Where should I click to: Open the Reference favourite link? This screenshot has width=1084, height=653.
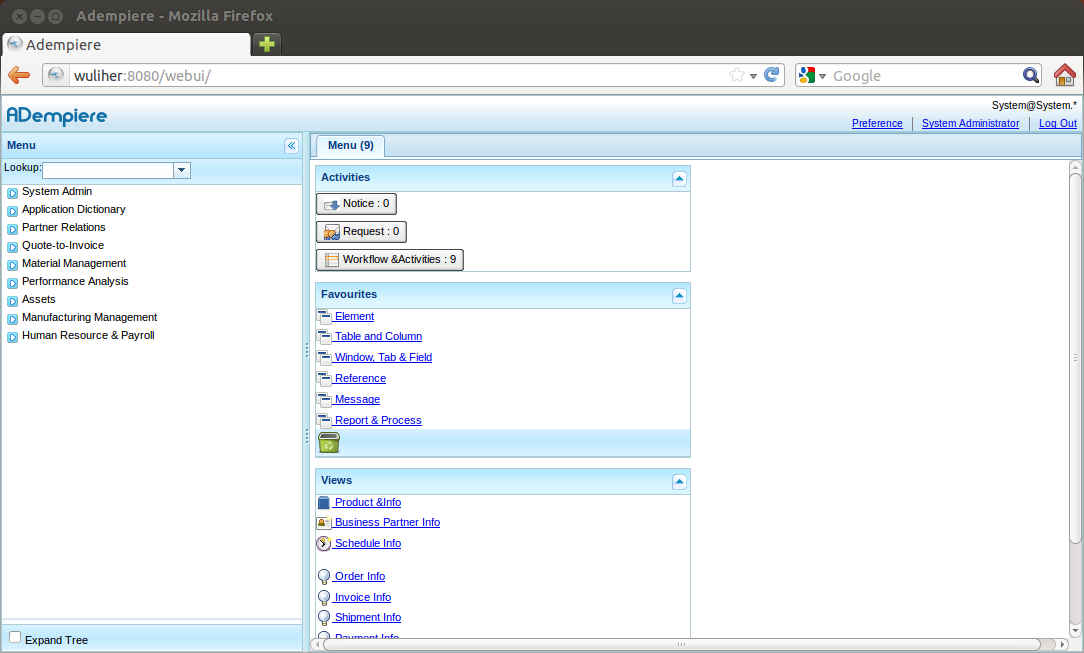pyautogui.click(x=360, y=378)
